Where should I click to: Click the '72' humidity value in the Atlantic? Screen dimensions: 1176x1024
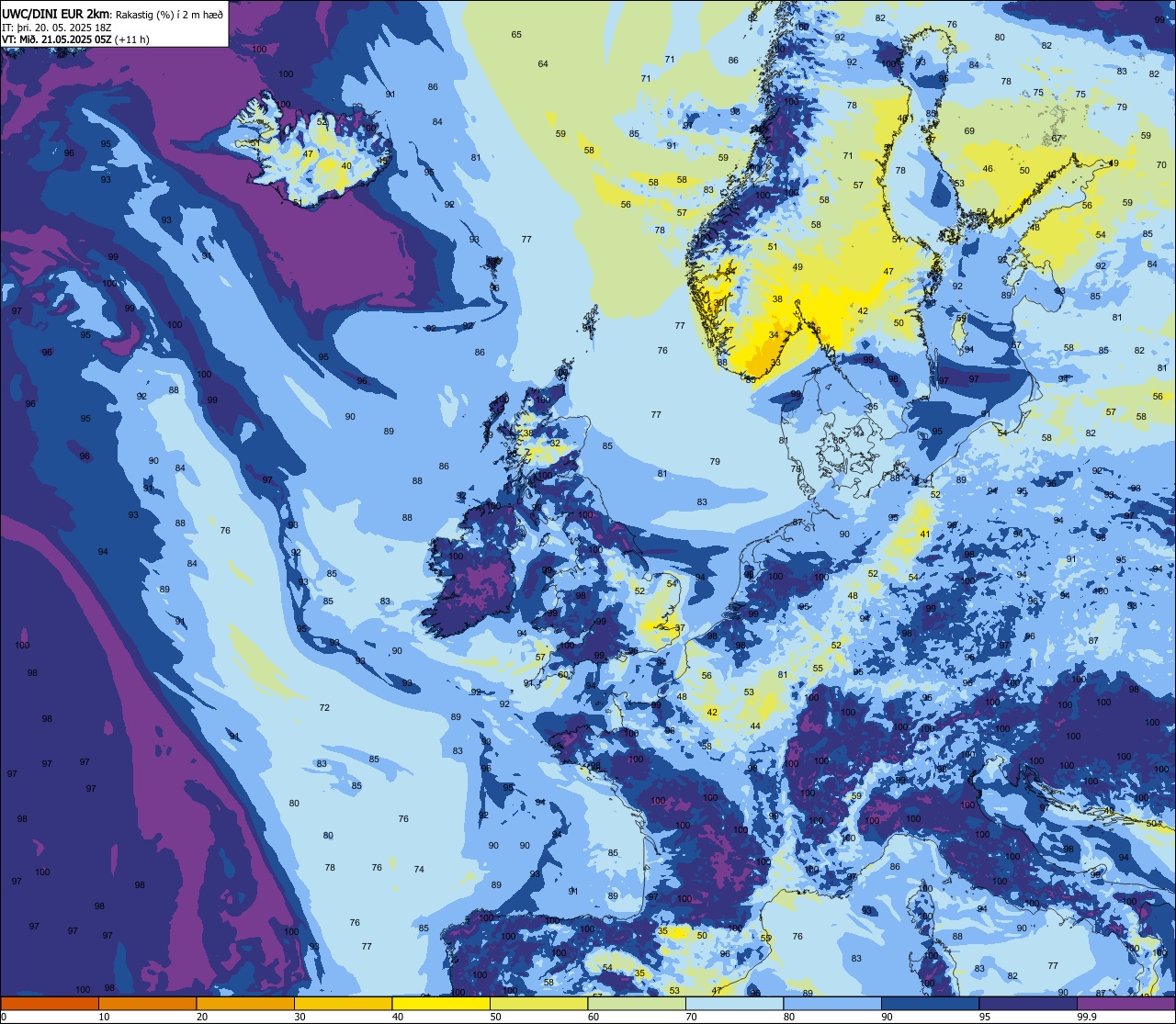(x=324, y=708)
